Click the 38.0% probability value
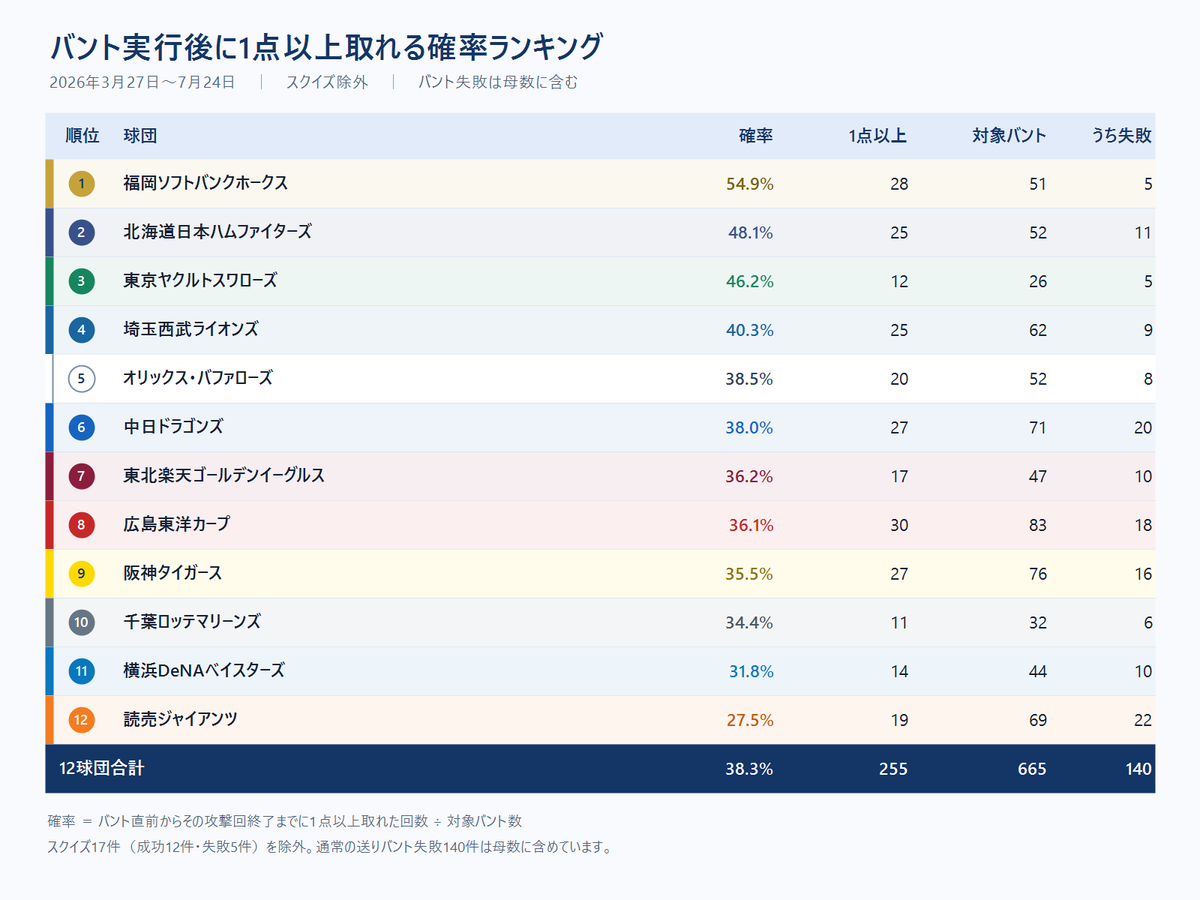Image resolution: width=1200 pixels, height=900 pixels. click(750, 428)
